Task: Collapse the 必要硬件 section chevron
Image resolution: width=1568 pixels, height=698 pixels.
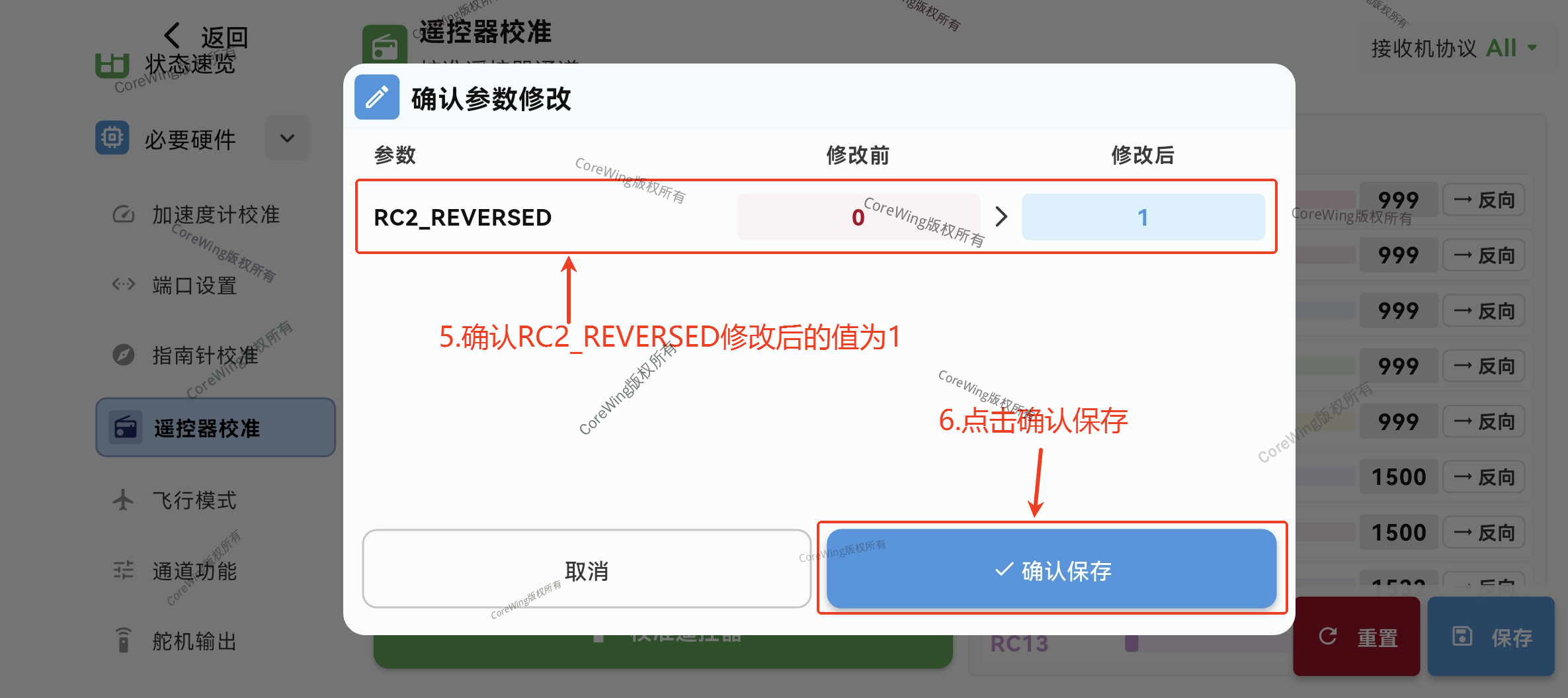Action: (x=287, y=138)
